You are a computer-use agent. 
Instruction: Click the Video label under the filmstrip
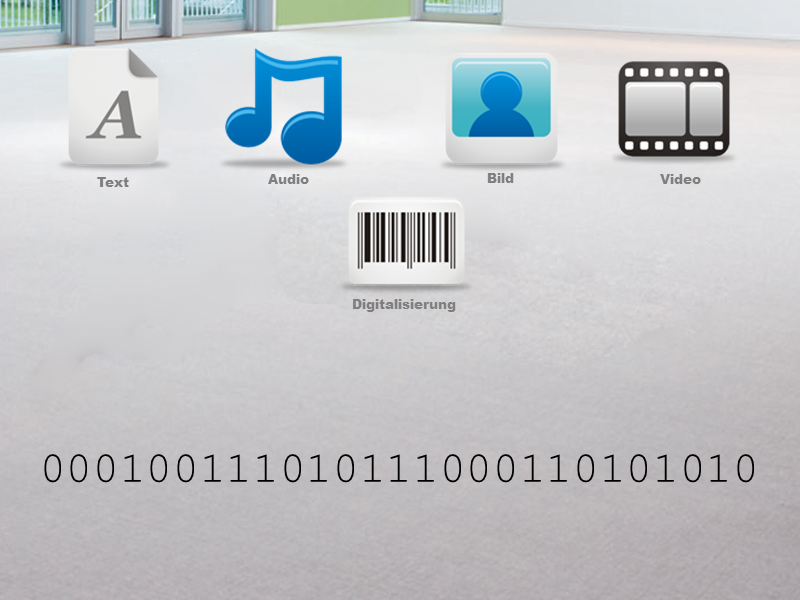point(681,180)
